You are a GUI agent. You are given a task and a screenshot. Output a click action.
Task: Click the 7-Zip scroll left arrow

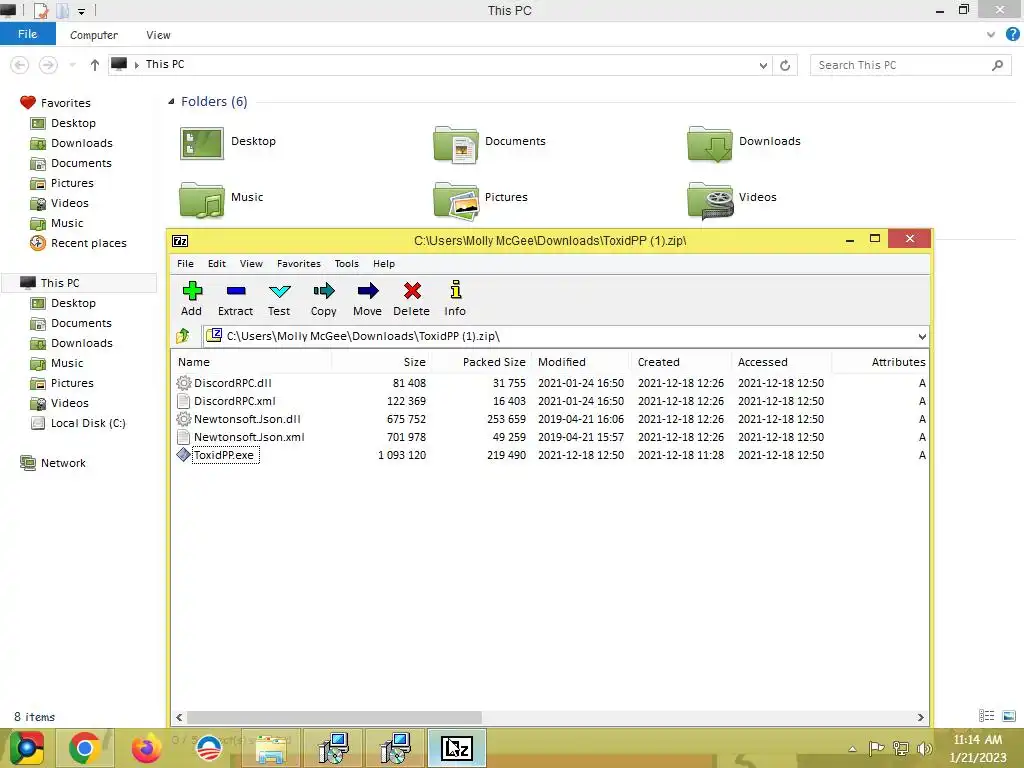pos(180,717)
